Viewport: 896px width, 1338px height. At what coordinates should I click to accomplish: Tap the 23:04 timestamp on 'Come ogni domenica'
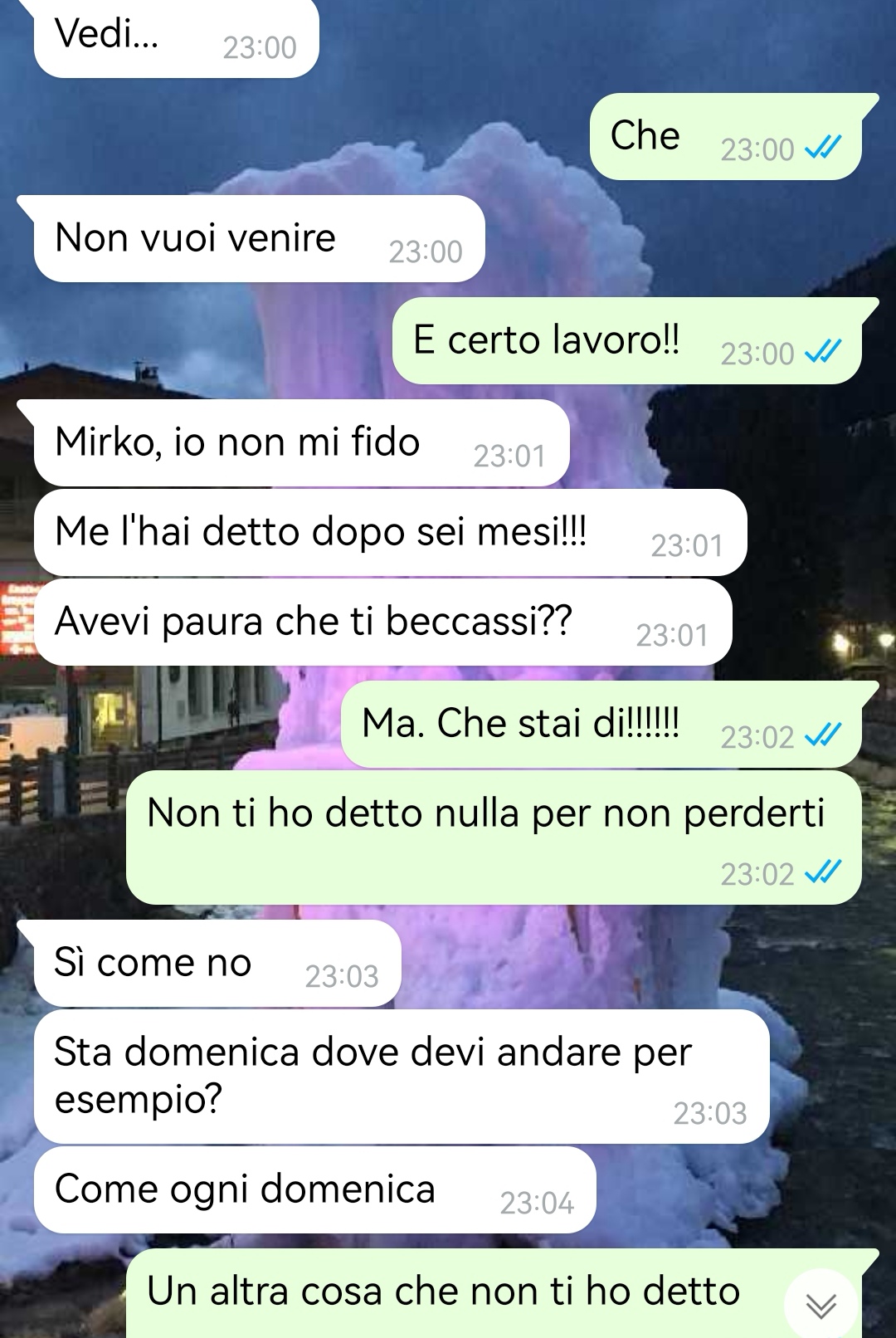click(x=537, y=1203)
